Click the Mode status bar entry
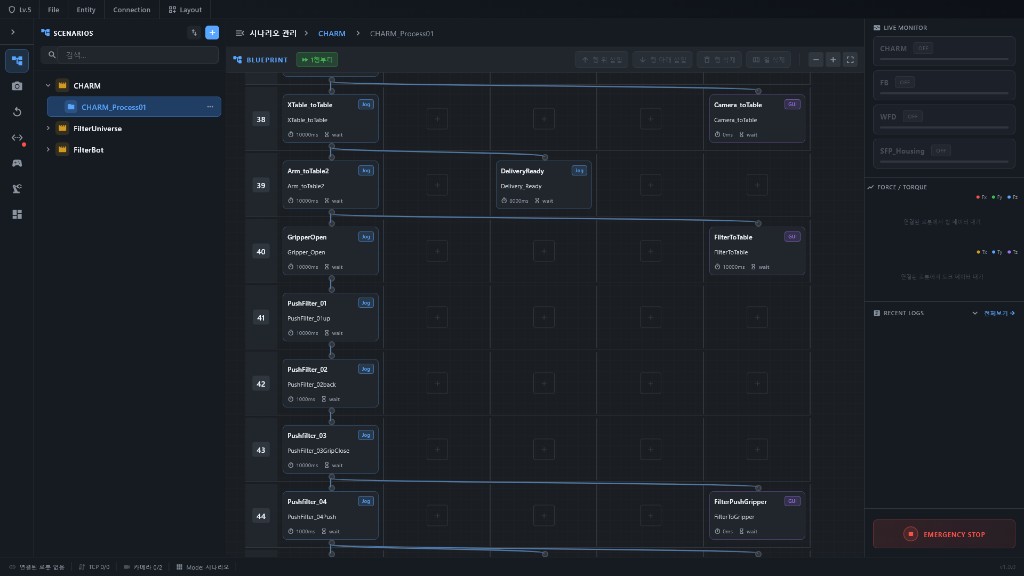 tap(202, 567)
